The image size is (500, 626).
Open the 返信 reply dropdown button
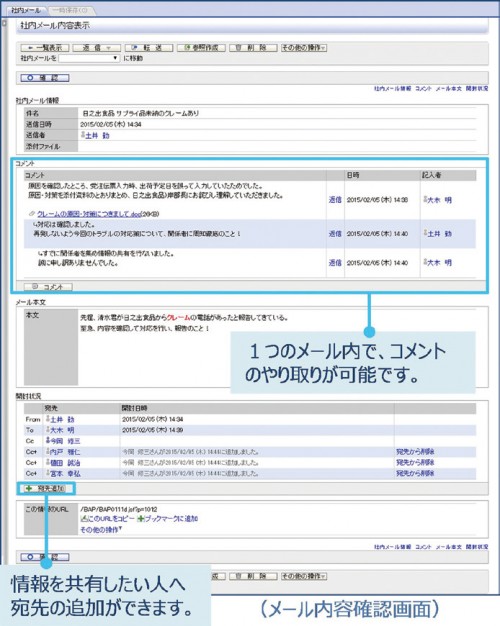click(x=97, y=48)
